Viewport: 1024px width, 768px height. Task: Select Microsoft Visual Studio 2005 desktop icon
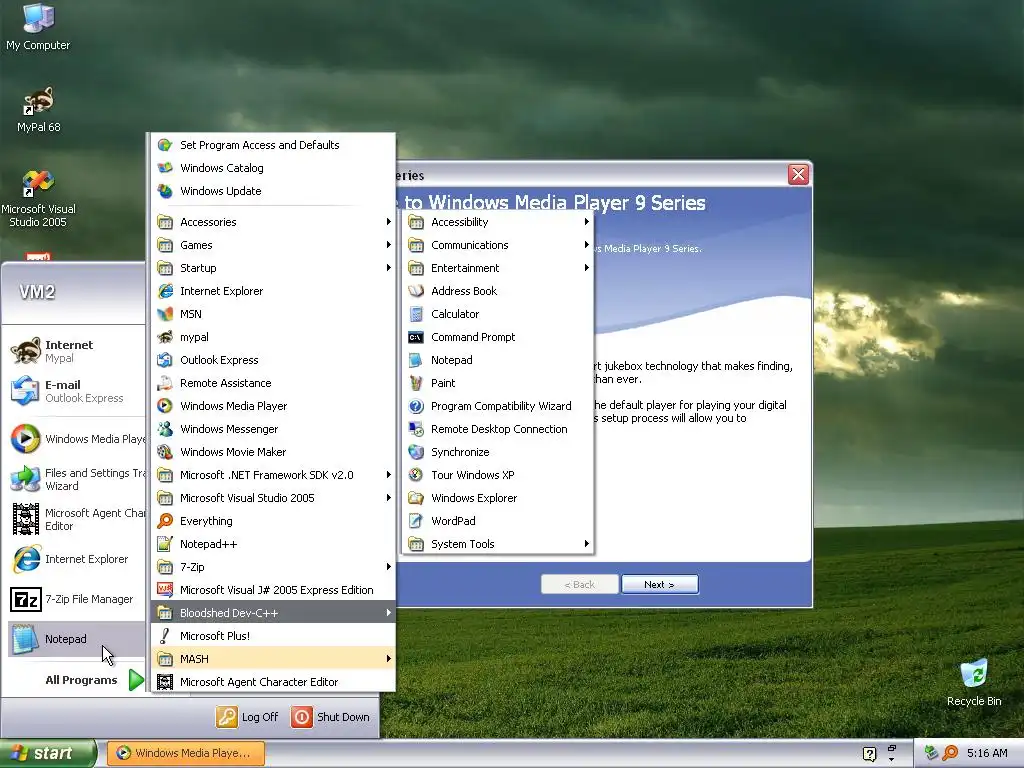click(x=38, y=198)
